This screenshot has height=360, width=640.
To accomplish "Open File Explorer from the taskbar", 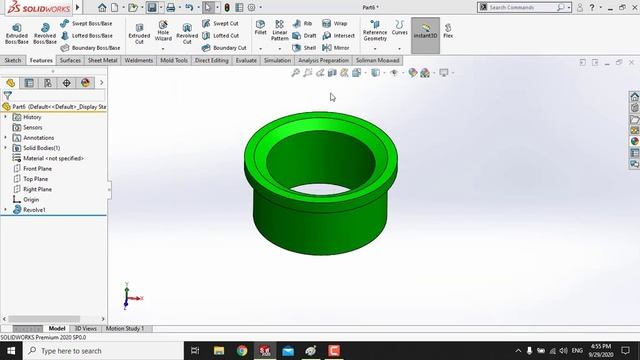I will coord(219,351).
